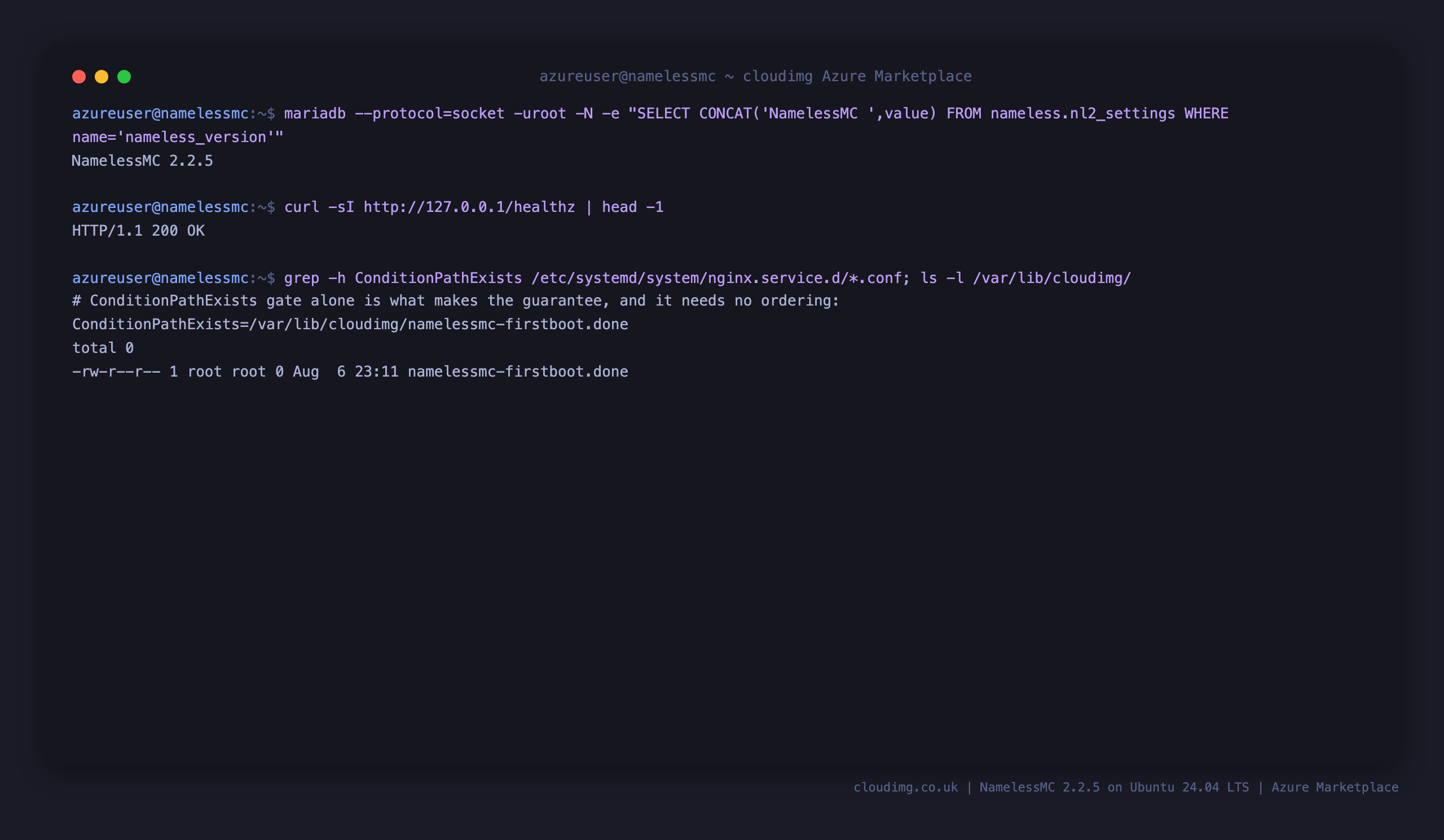
Task: Click the output HTTP/1.1 200 OK
Action: coord(138,231)
